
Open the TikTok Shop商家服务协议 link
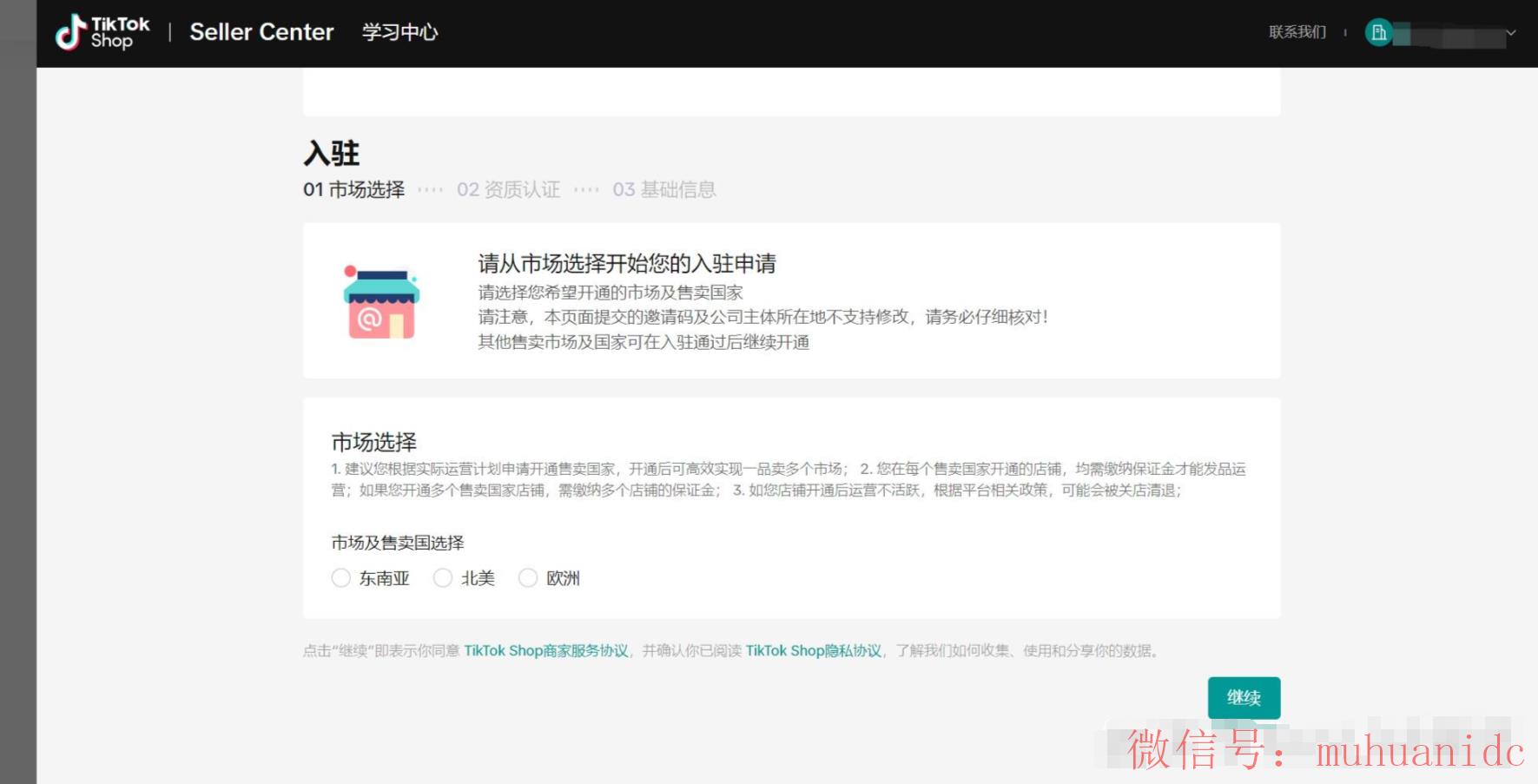coord(546,651)
